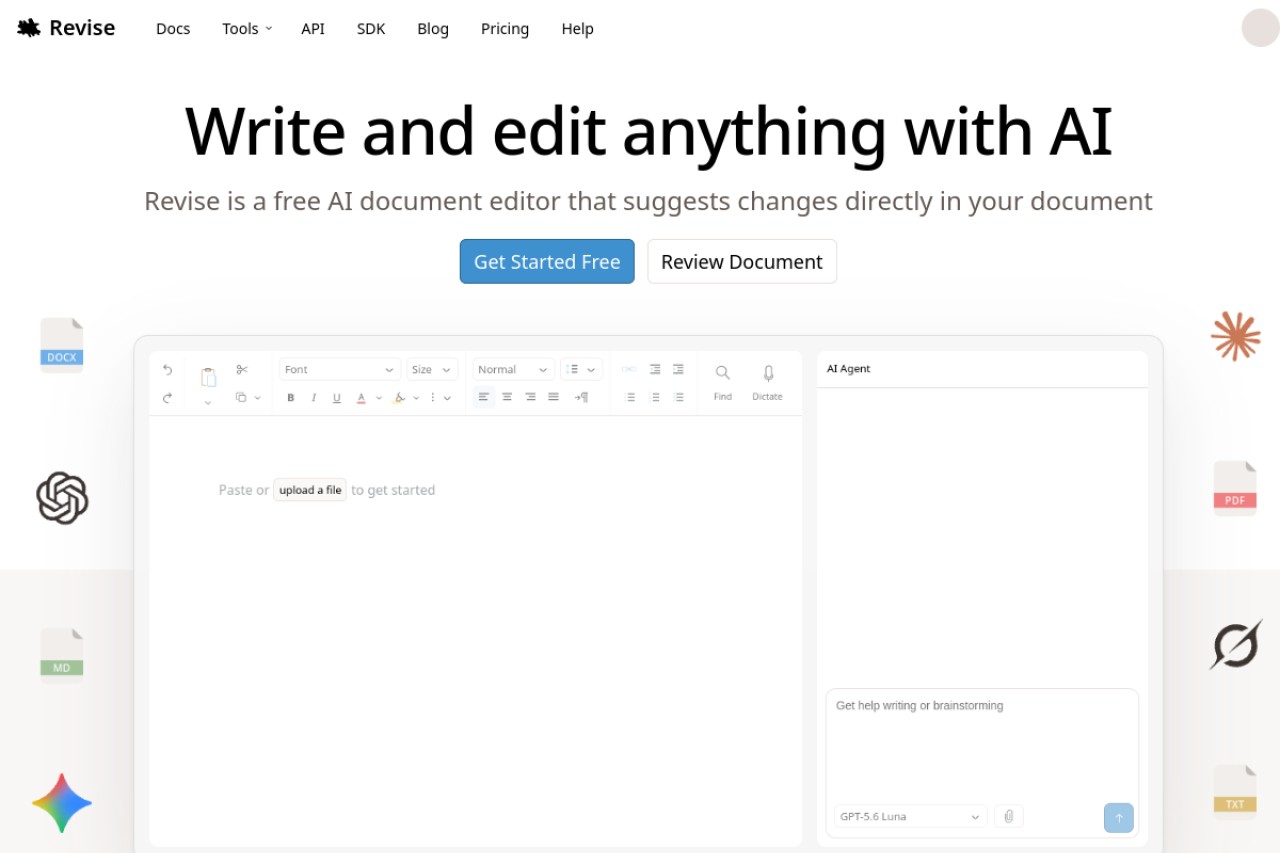1280x853 pixels.
Task: Send the AI Agent message
Action: pos(1119,817)
